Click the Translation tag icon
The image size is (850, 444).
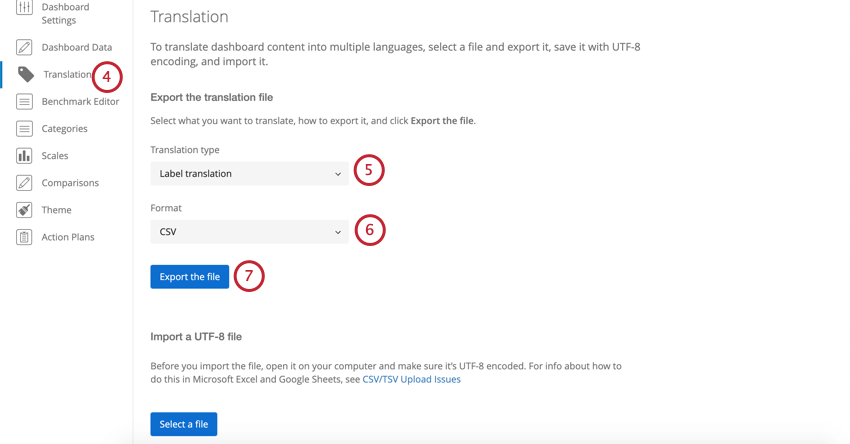click(x=25, y=74)
